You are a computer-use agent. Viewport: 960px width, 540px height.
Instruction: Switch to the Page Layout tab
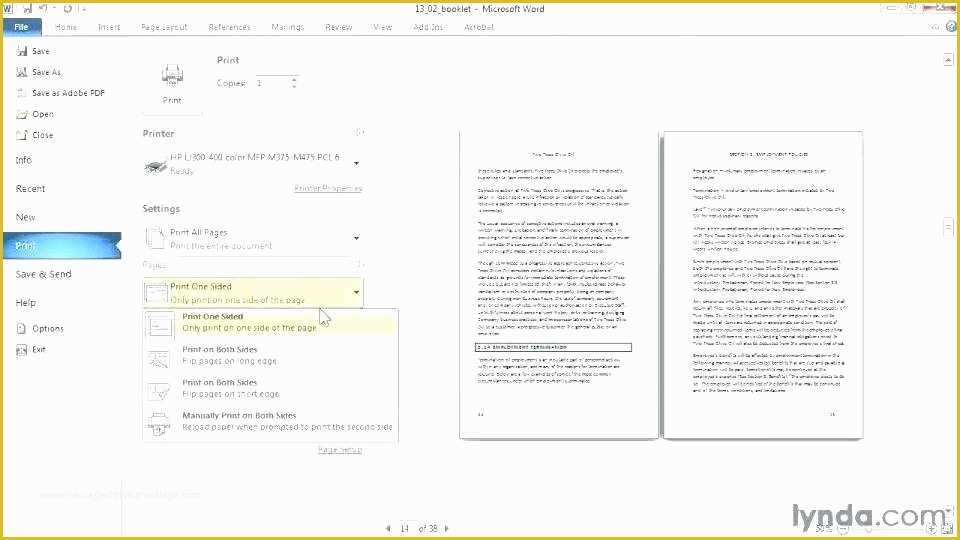point(164,27)
